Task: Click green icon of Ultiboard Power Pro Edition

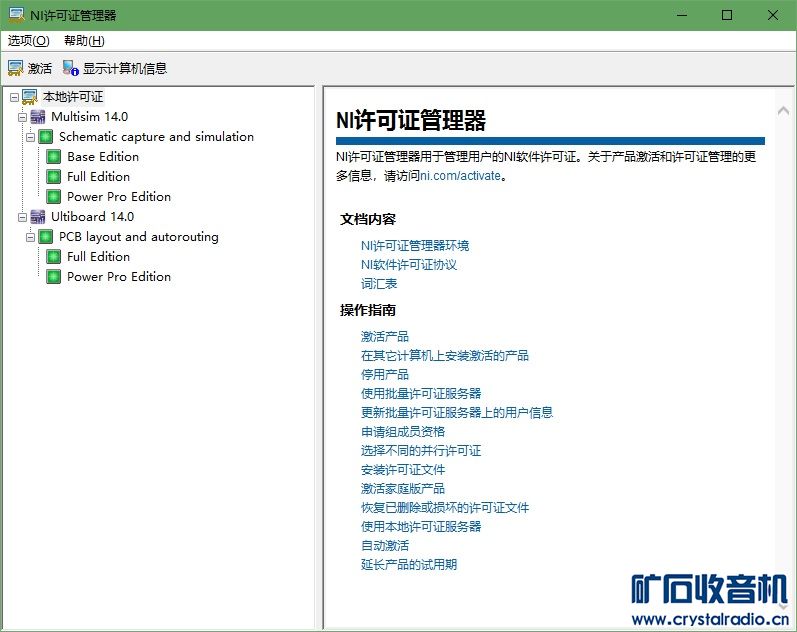Action: point(53,277)
